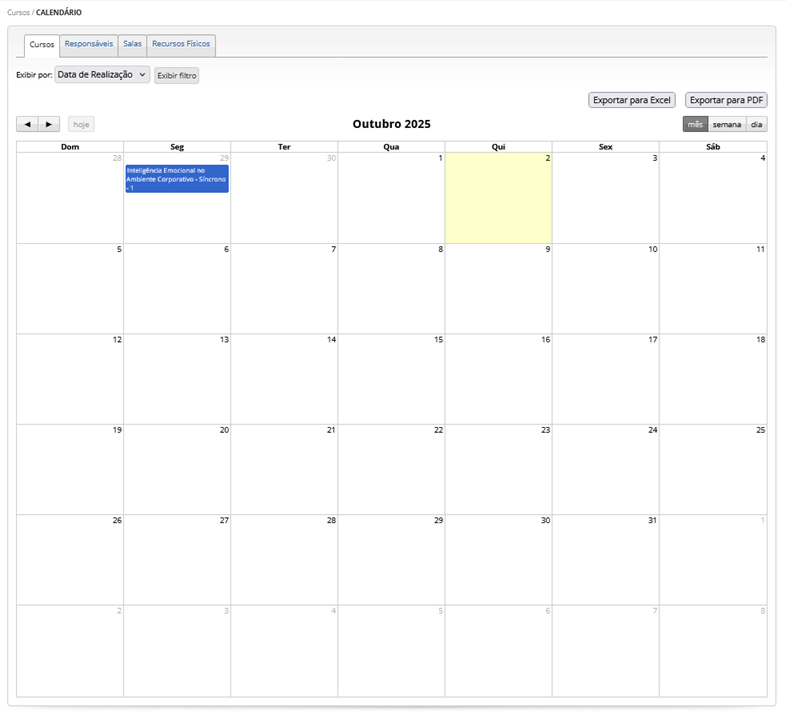
Task: Switch to 'semana' calendar view
Action: (727, 124)
